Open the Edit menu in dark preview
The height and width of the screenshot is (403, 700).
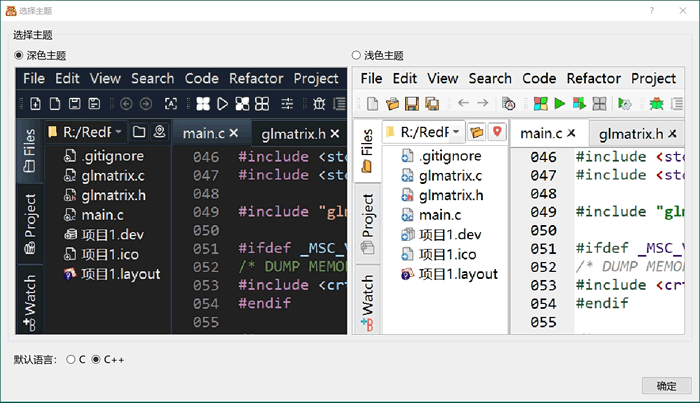(x=67, y=79)
